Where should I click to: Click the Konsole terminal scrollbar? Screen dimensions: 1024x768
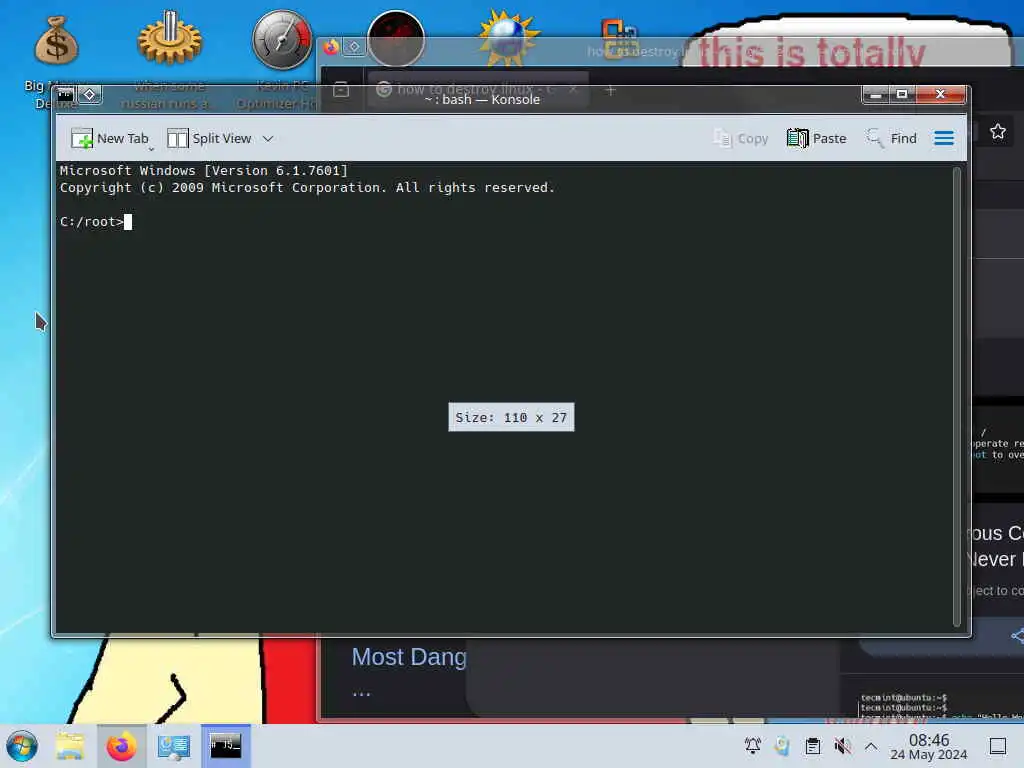coord(957,397)
